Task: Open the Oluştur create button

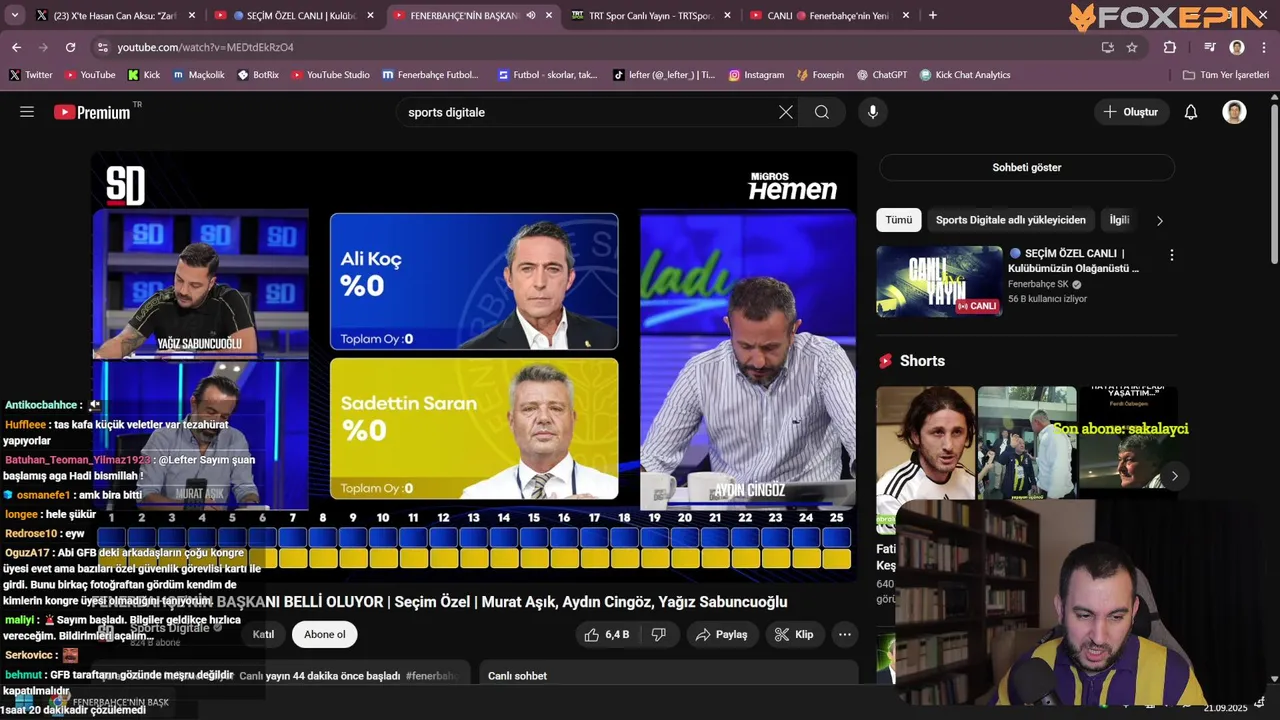Action: [x=1131, y=112]
